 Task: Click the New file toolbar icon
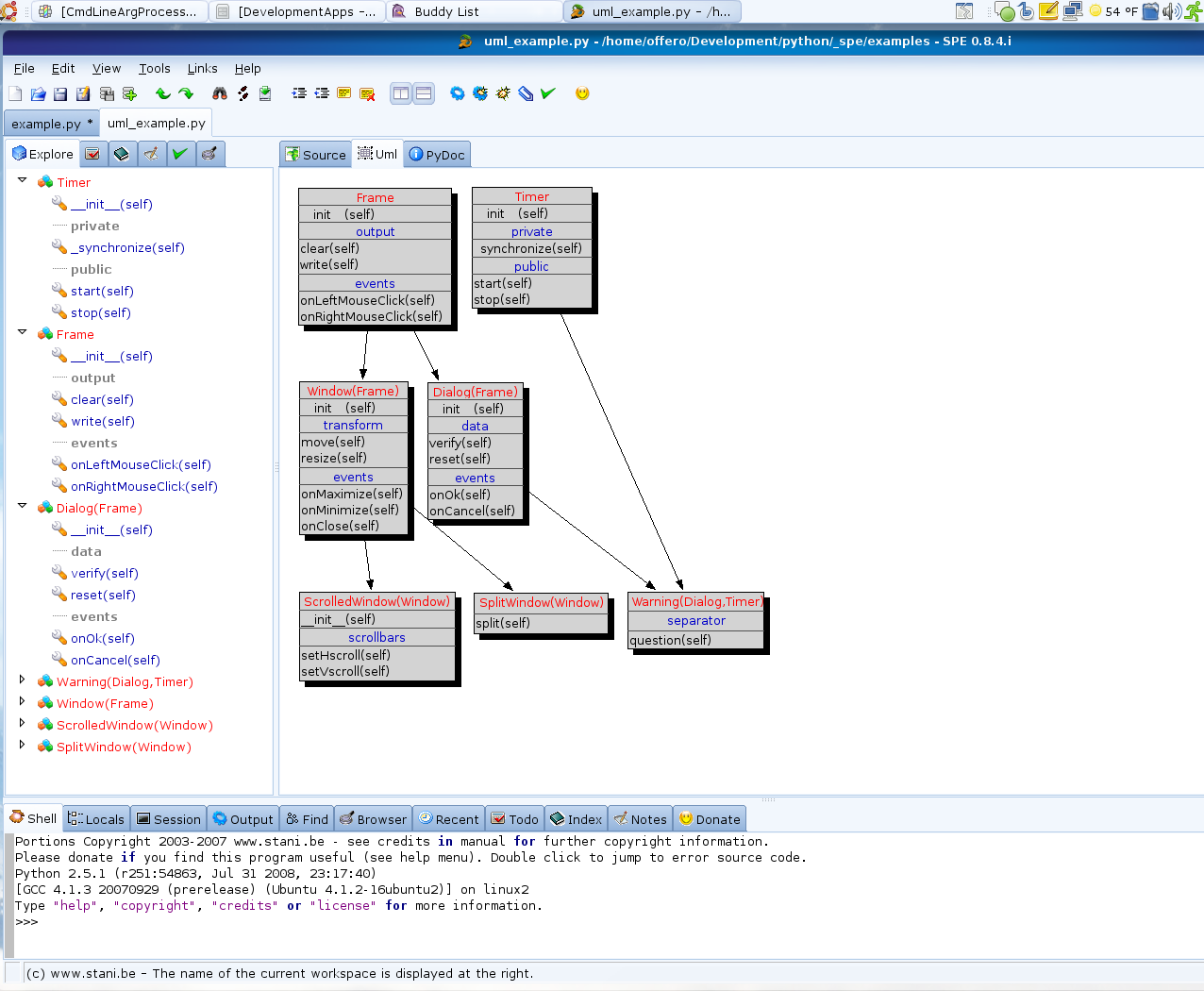15,93
